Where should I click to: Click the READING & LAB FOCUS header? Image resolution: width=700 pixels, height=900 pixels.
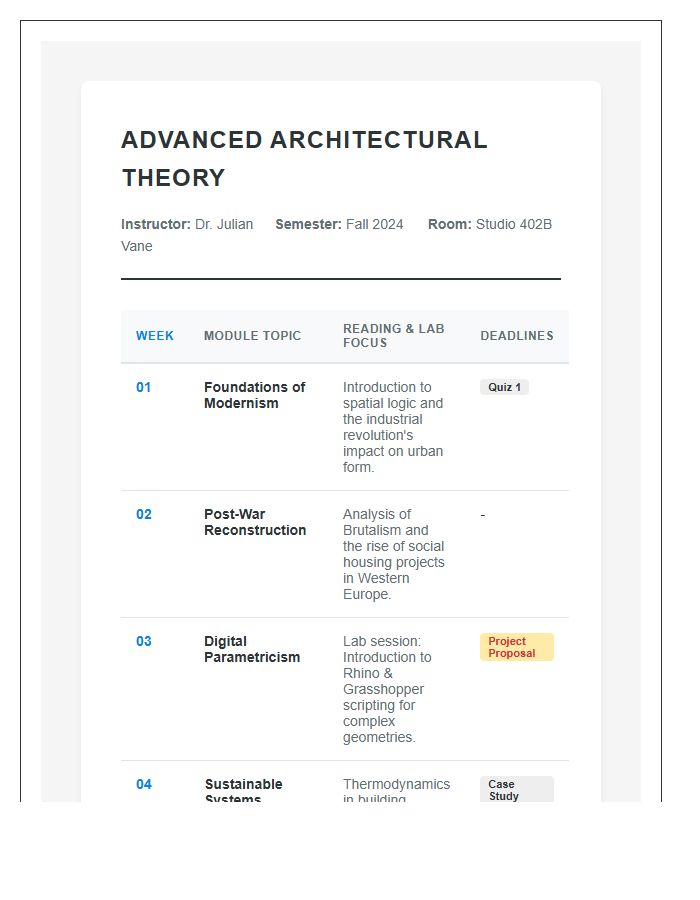[x=393, y=336]
